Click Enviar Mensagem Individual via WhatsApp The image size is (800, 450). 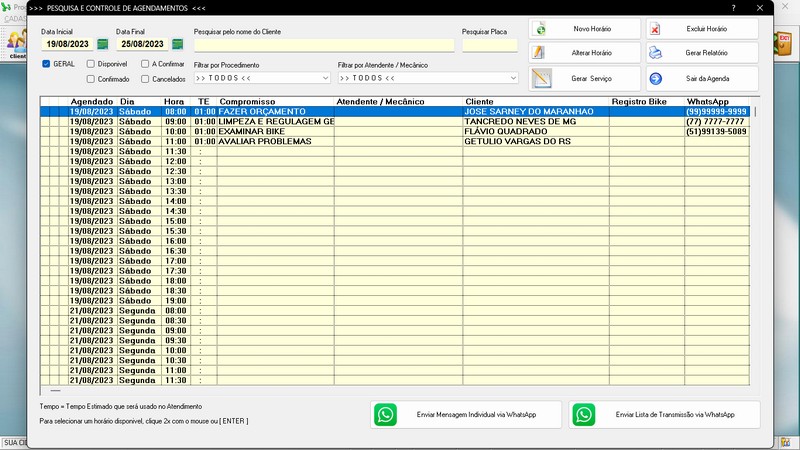point(466,414)
